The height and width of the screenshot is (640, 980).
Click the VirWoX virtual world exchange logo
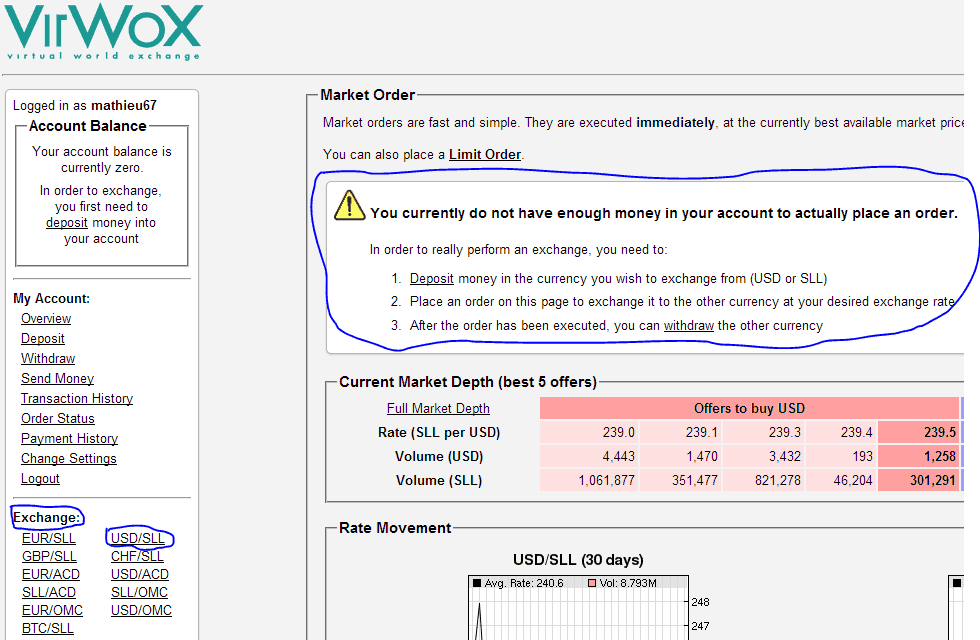102,31
